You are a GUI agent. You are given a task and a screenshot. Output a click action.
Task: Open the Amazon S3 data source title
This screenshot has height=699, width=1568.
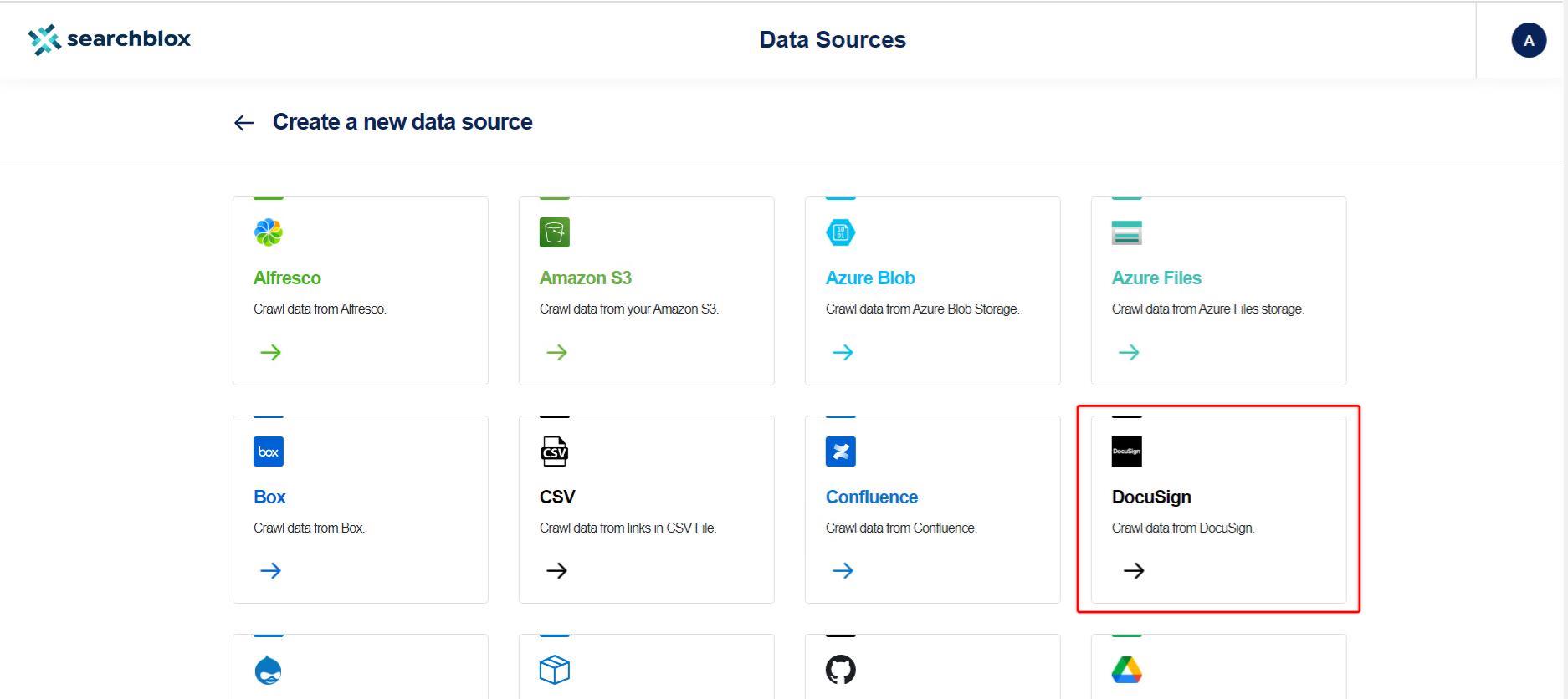(586, 278)
